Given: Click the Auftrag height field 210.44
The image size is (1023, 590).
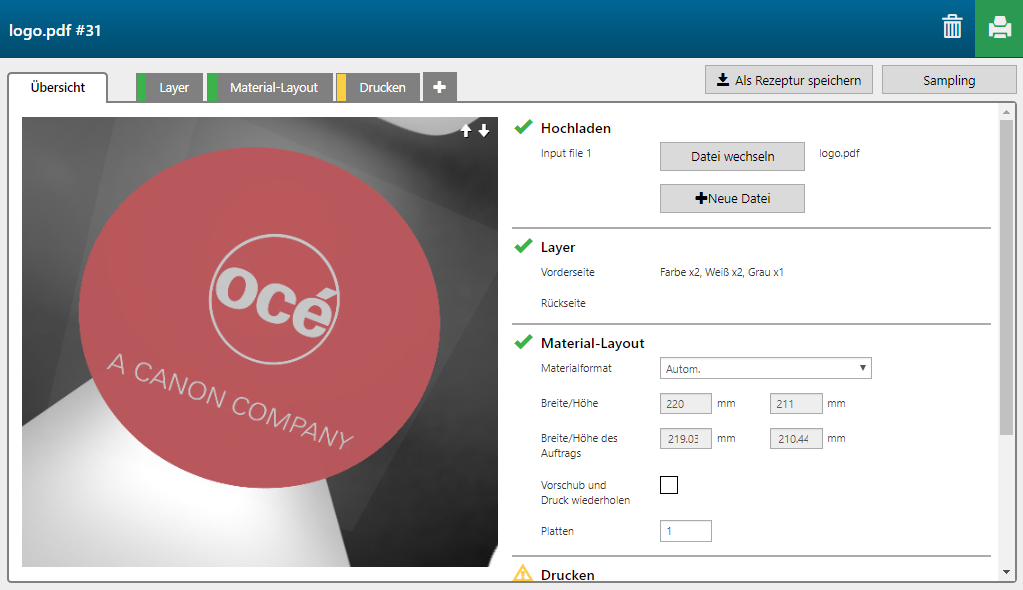Looking at the screenshot, I should coord(796,439).
